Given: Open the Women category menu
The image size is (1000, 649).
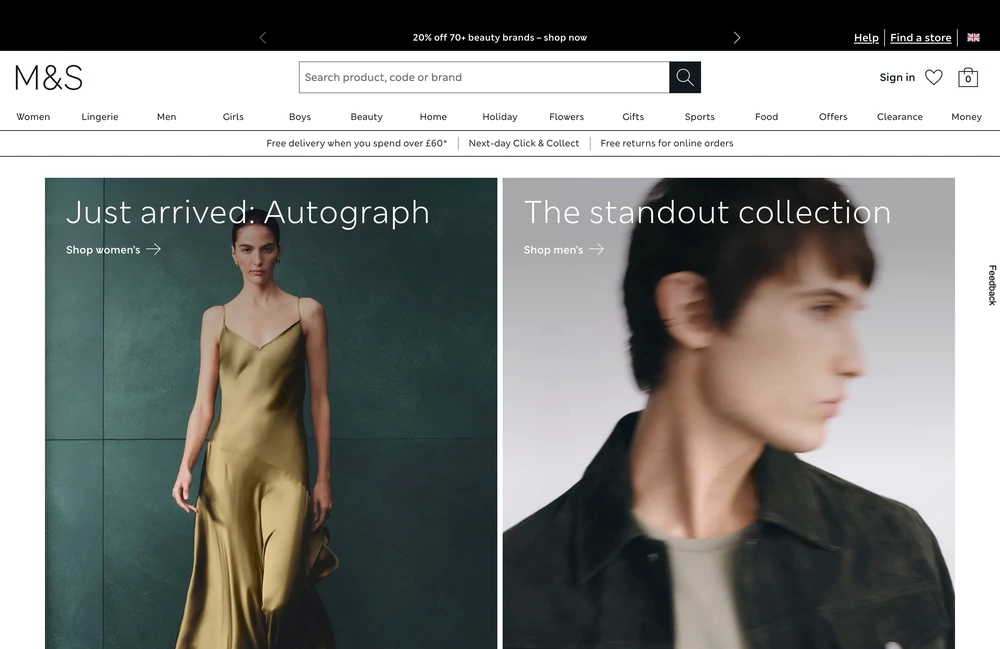Looking at the screenshot, I should (33, 117).
